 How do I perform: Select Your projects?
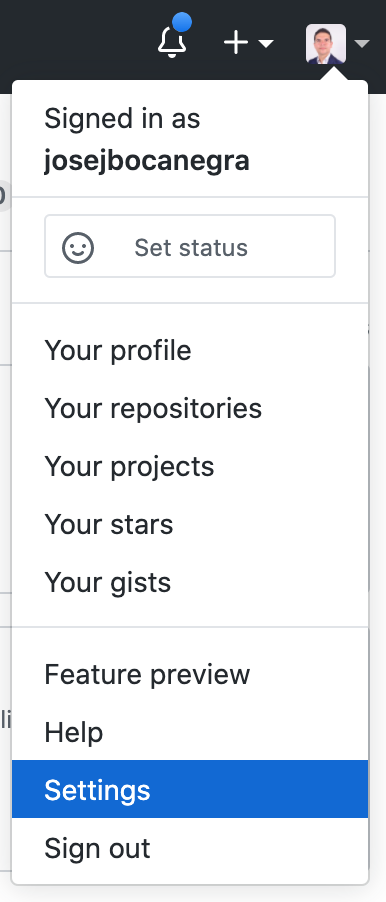190,467
